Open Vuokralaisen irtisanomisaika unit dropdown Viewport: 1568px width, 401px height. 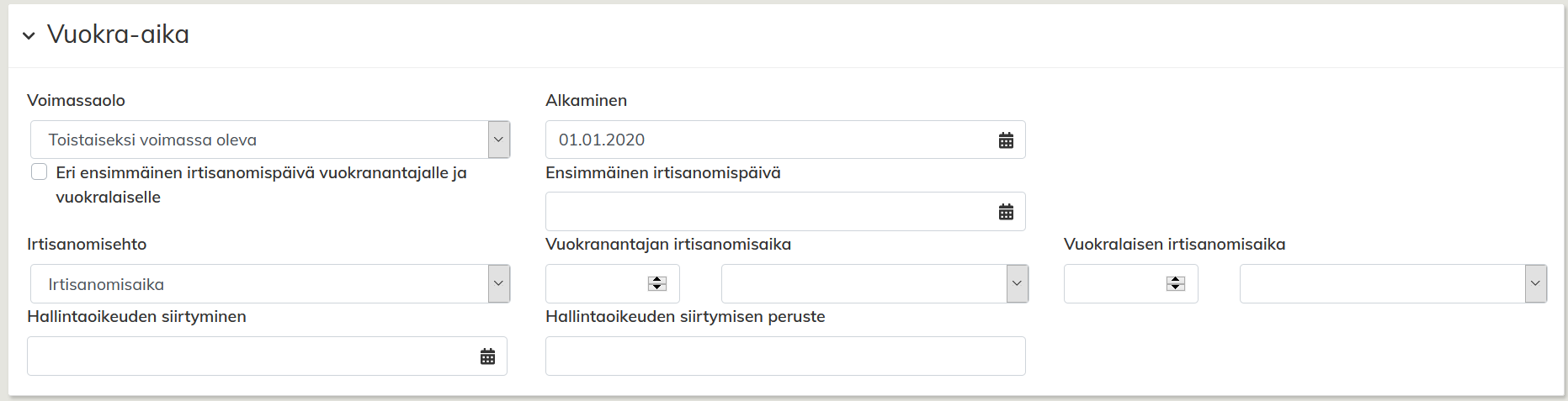coord(1535,284)
